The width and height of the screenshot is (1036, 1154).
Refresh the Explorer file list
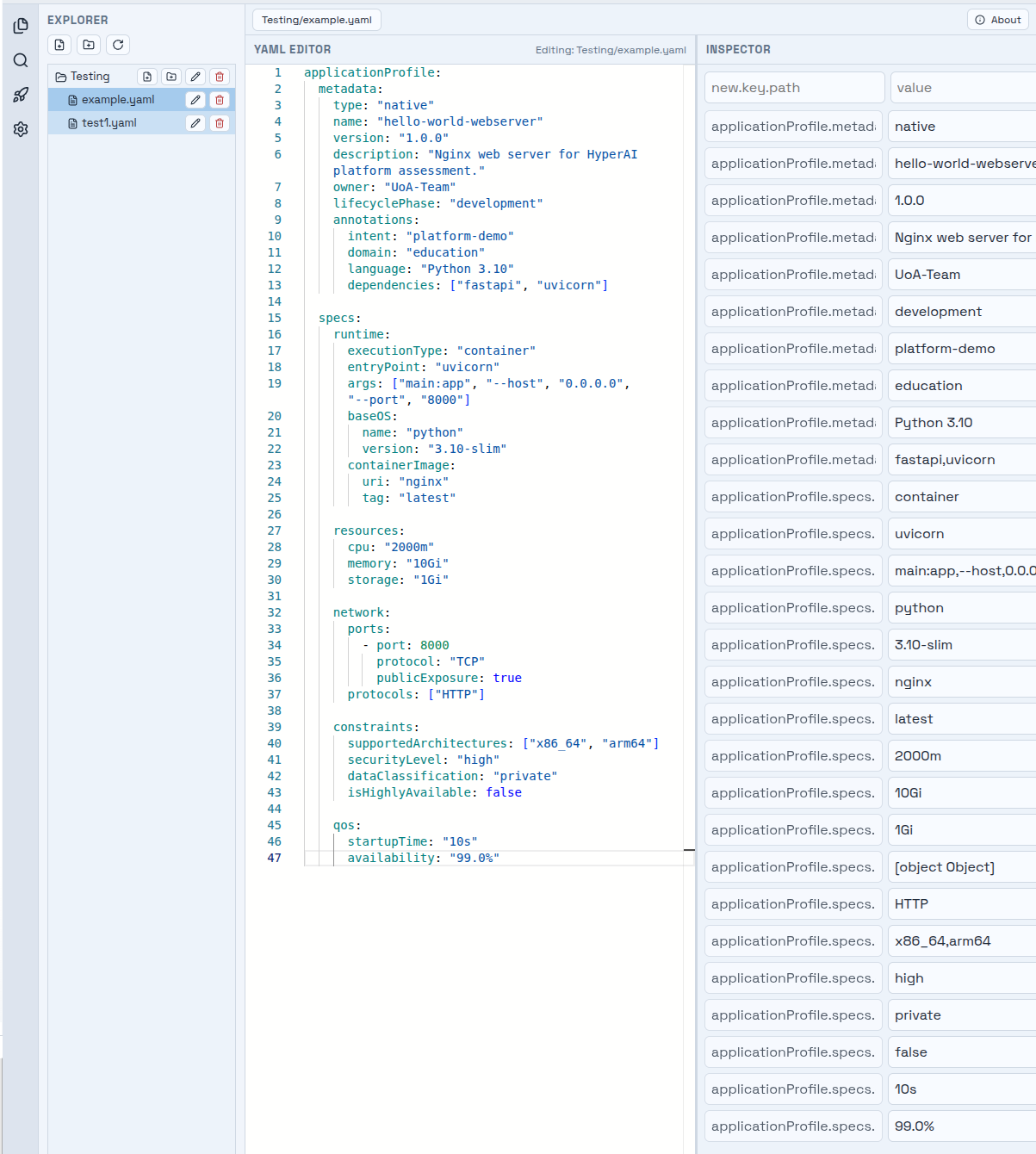point(118,45)
